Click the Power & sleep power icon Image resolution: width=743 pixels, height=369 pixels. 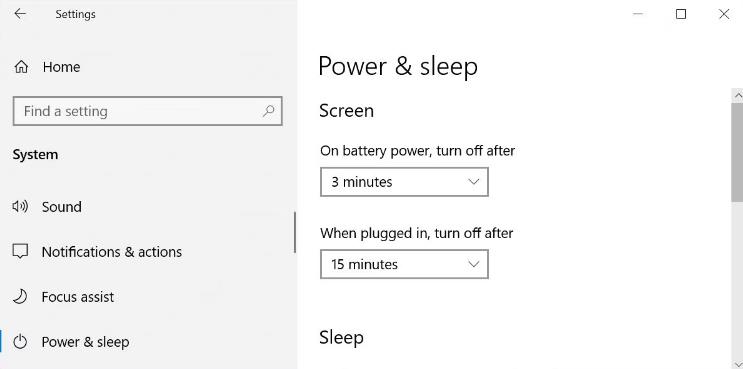click(x=20, y=342)
